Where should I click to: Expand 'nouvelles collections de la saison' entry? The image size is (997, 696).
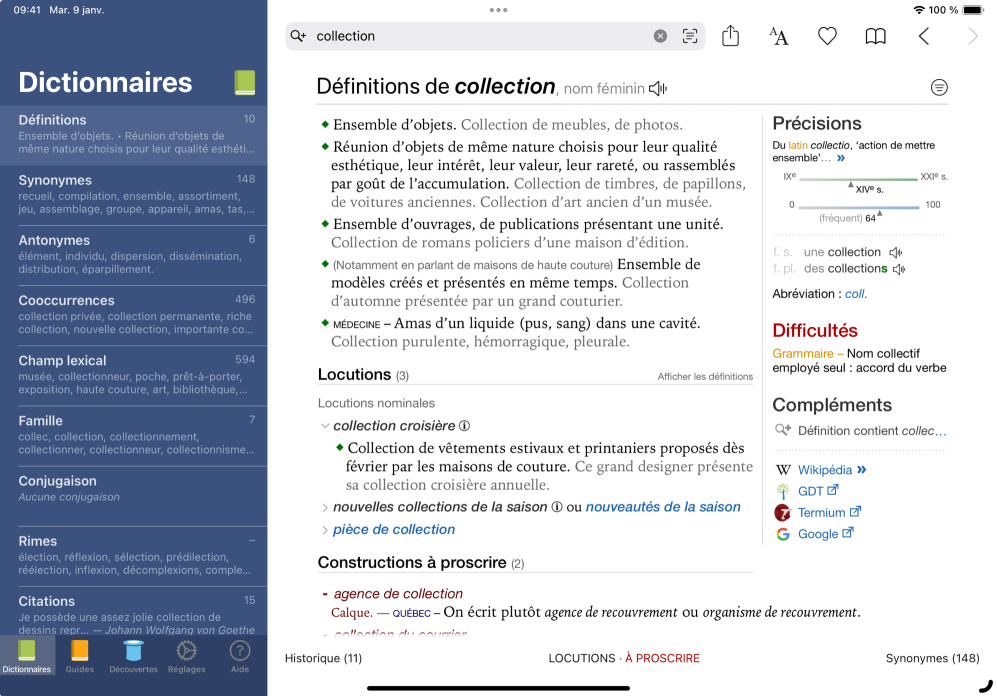point(324,508)
